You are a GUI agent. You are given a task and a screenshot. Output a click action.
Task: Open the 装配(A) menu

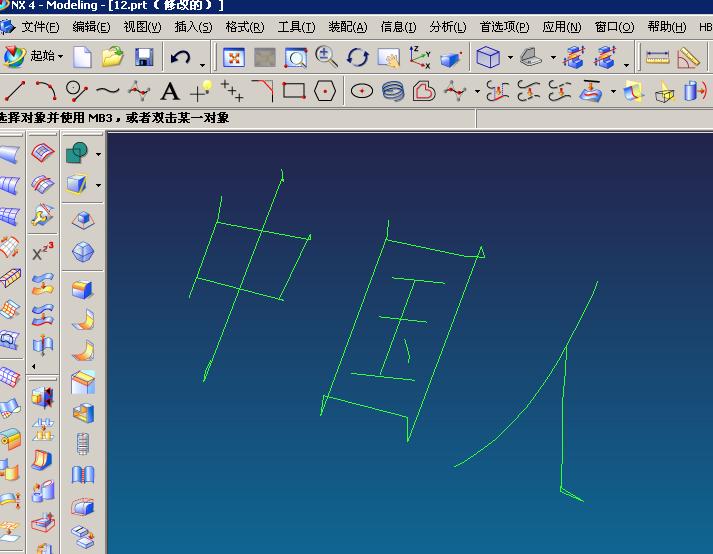(347, 27)
